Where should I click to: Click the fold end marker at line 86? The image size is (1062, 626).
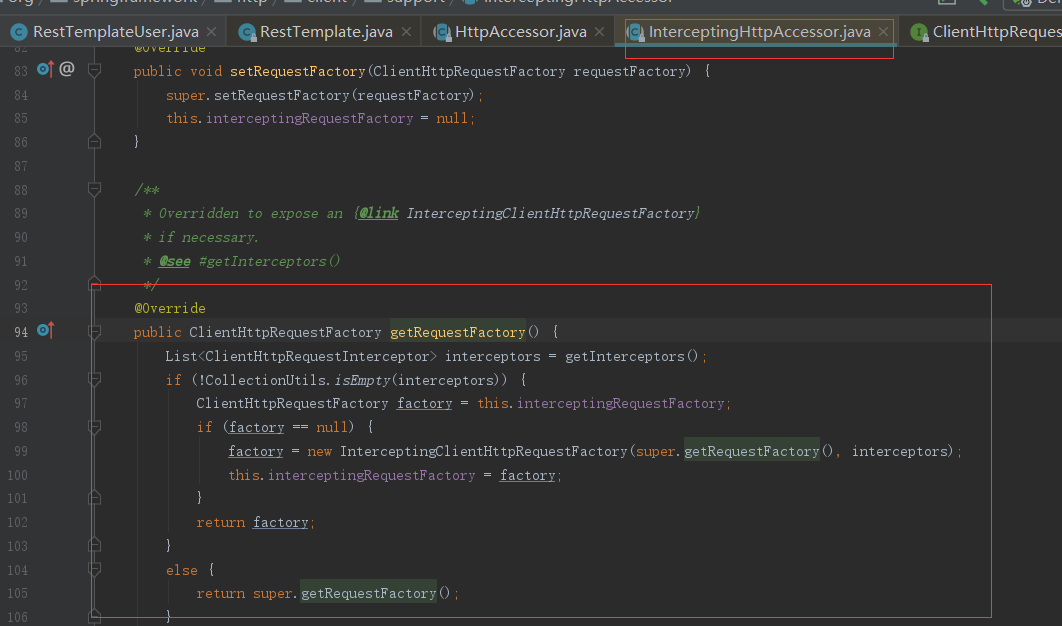click(x=95, y=142)
